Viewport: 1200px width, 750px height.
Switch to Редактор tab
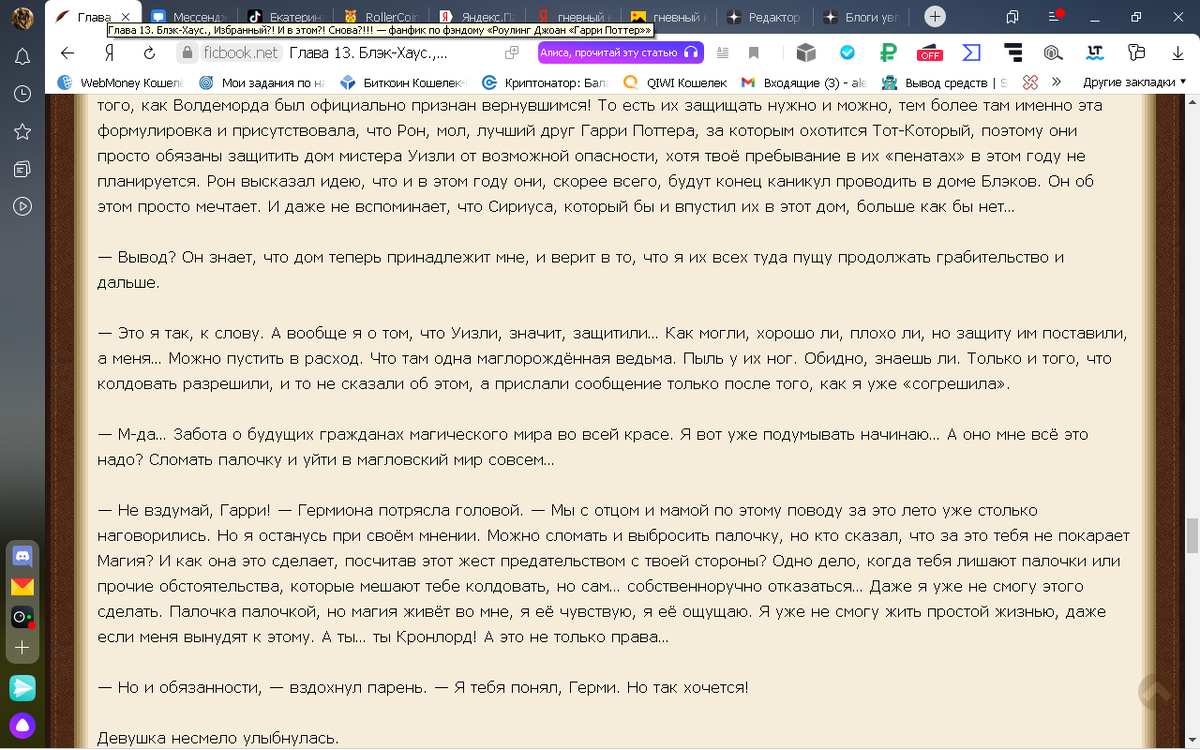(x=765, y=17)
